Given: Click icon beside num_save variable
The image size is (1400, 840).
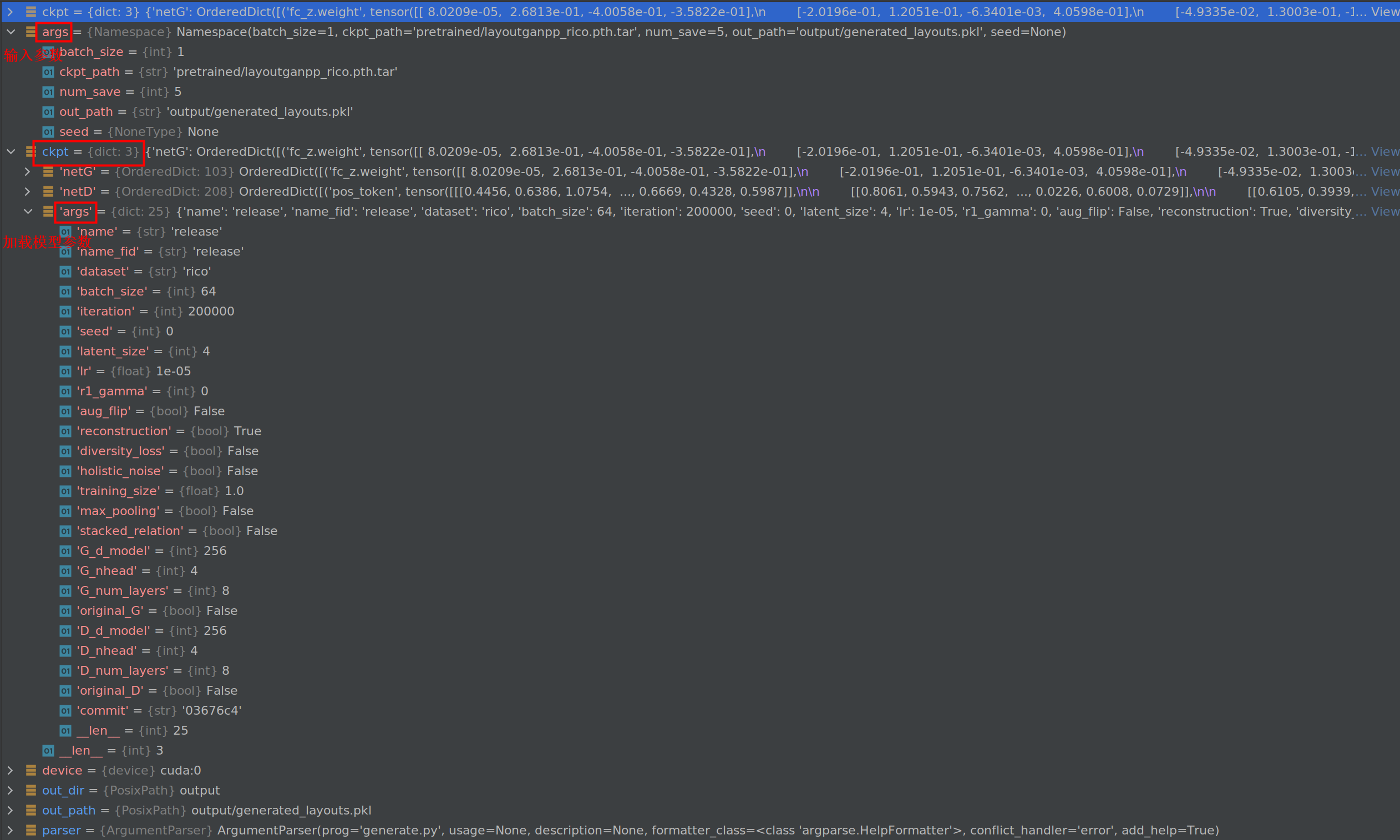Looking at the screenshot, I should point(48,92).
